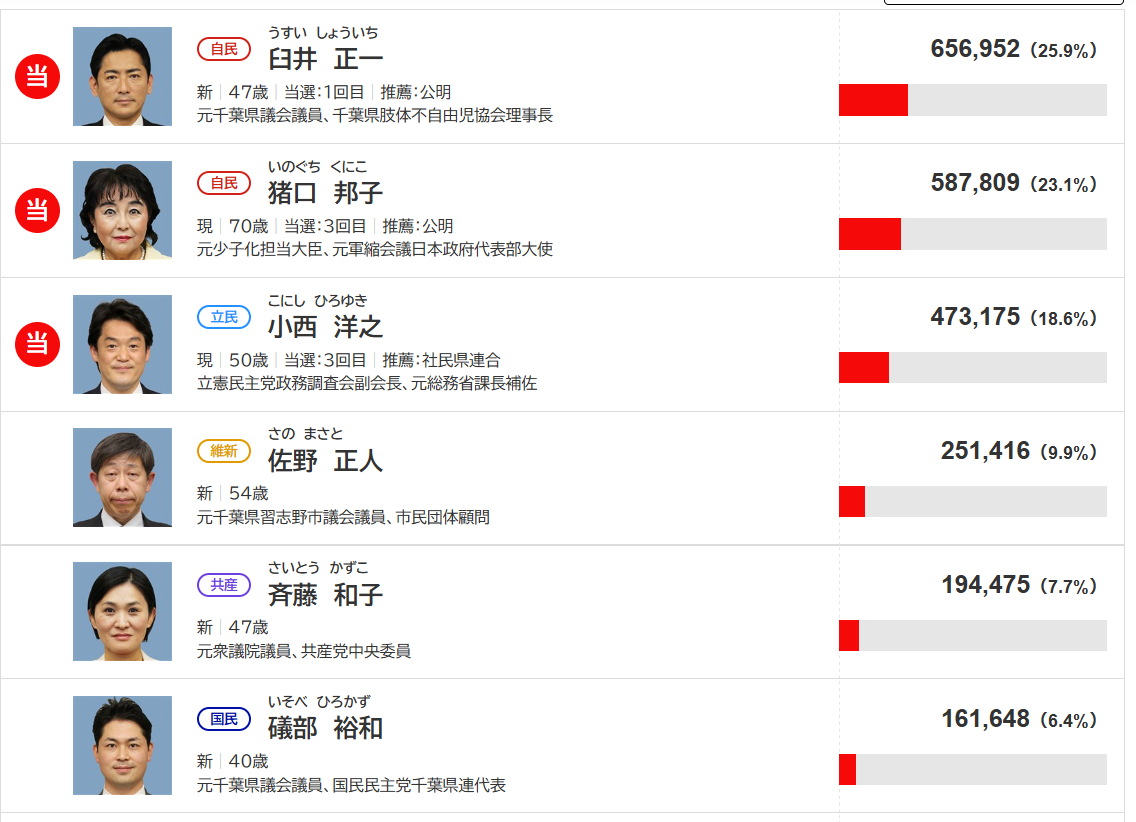Click the vote bar for 251,416 votes

point(972,501)
